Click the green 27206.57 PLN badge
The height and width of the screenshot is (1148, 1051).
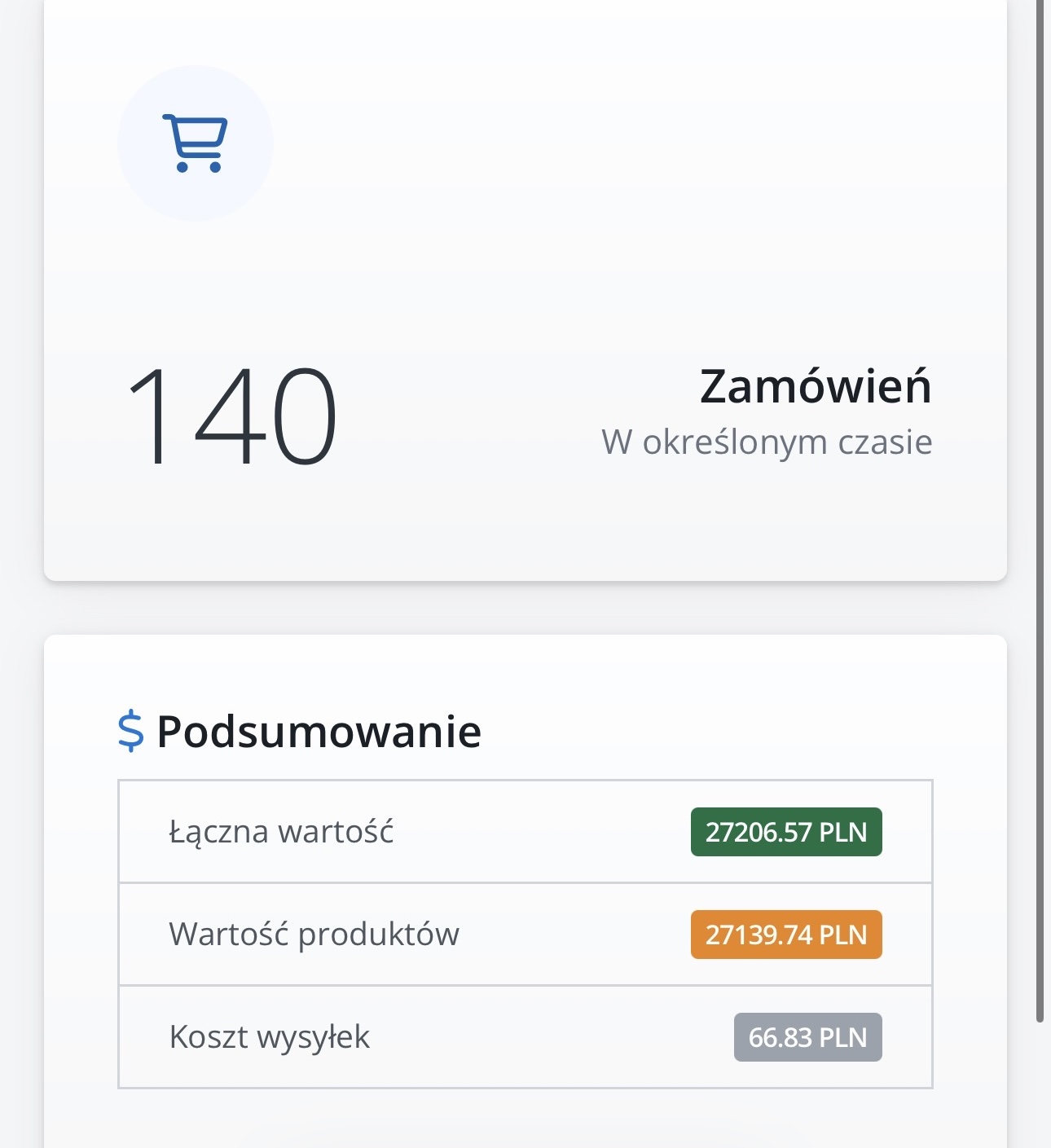786,832
